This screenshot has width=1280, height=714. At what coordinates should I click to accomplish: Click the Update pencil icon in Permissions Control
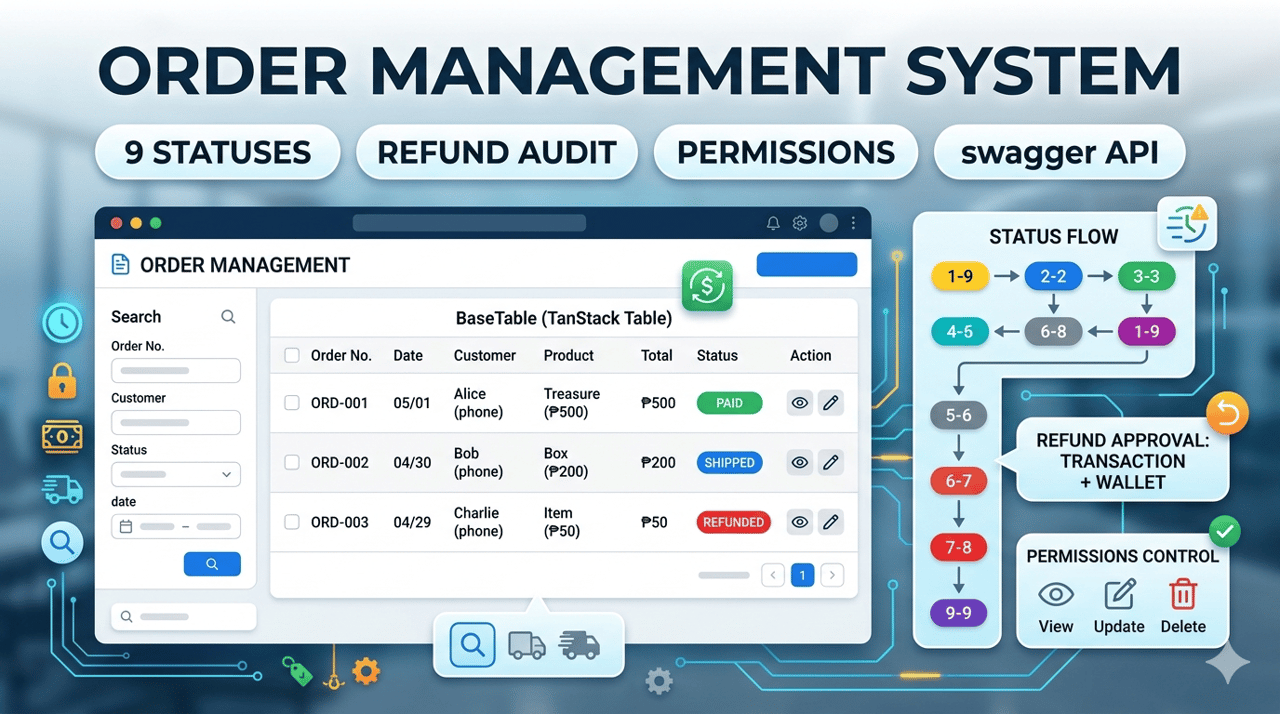[1119, 595]
